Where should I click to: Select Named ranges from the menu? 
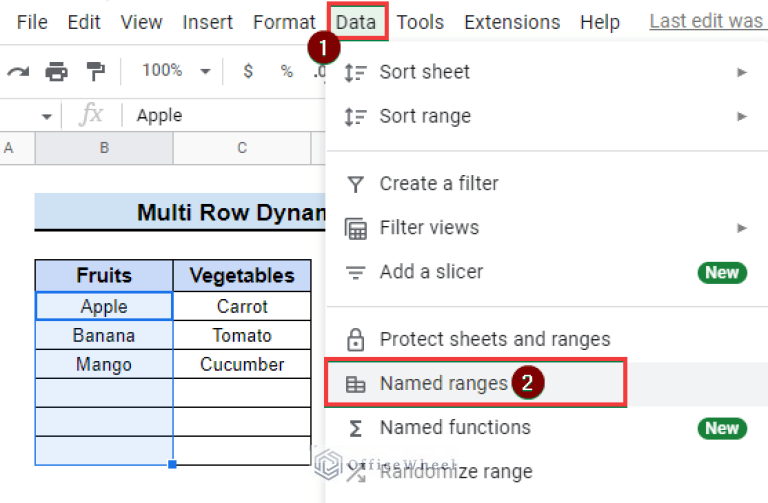(443, 384)
